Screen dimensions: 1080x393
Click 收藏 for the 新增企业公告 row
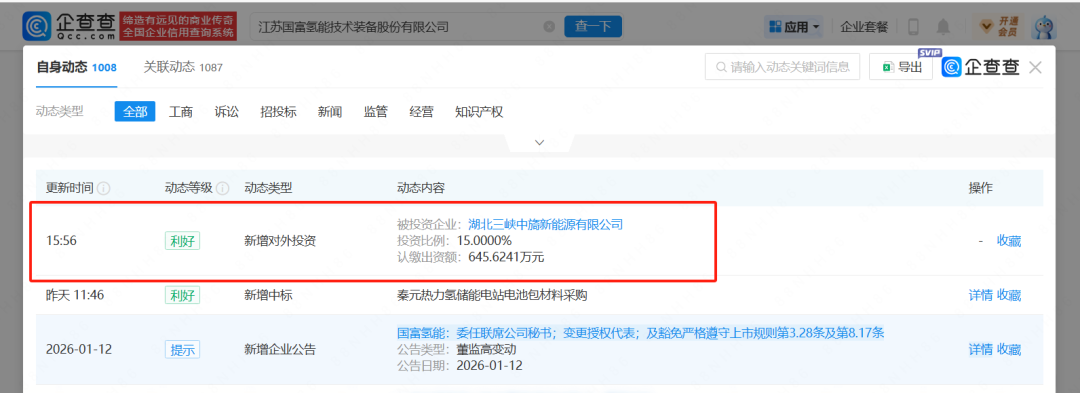click(x=1009, y=350)
